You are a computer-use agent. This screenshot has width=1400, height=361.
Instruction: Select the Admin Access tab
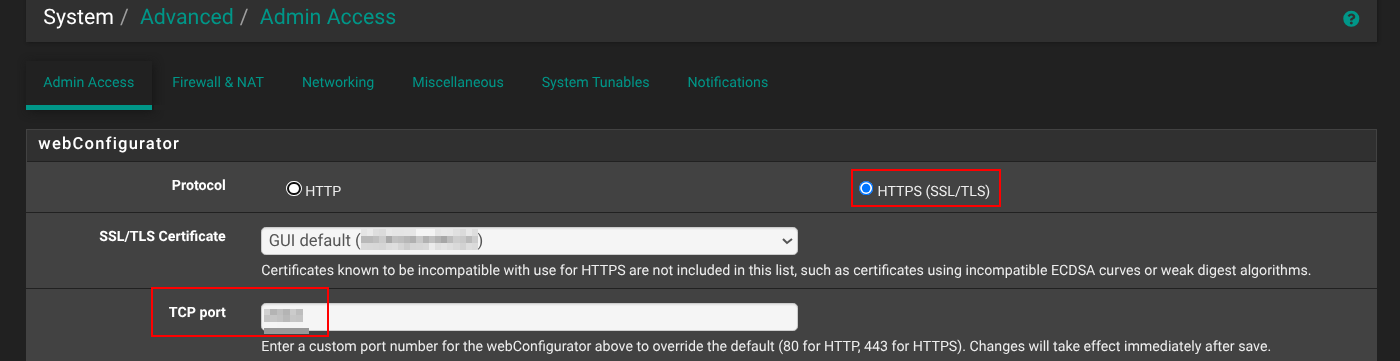pos(89,82)
